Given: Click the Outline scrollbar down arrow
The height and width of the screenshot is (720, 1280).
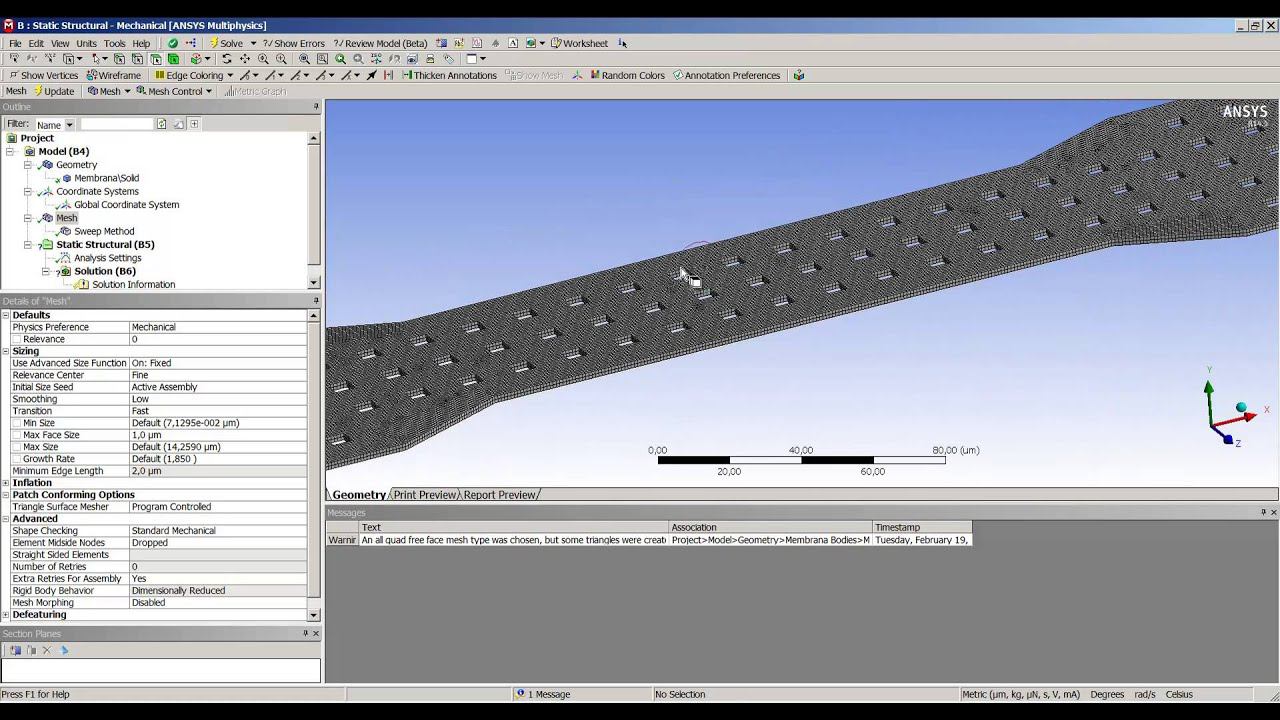Looking at the screenshot, I should [314, 283].
